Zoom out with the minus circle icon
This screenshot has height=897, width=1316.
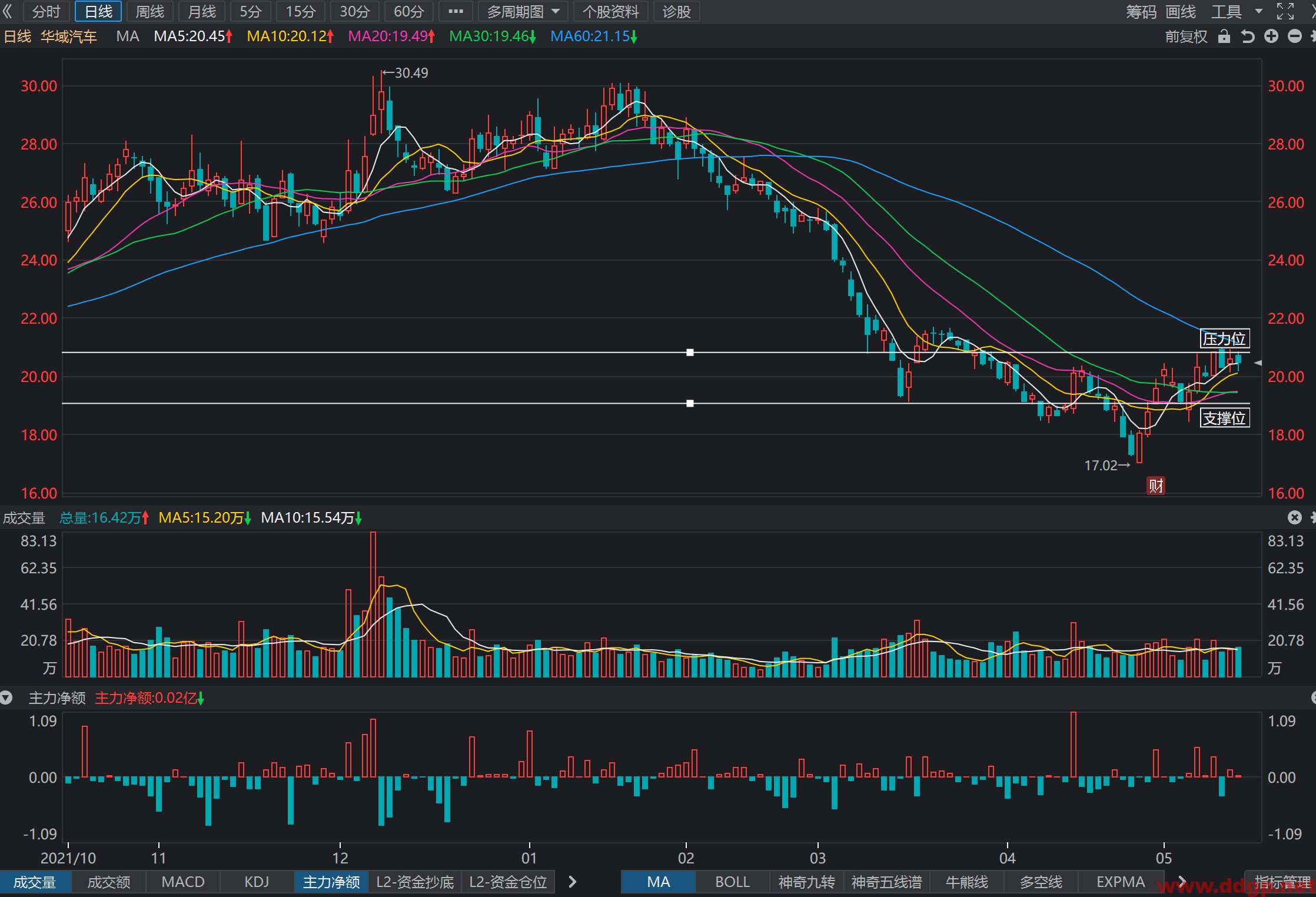click(1295, 36)
